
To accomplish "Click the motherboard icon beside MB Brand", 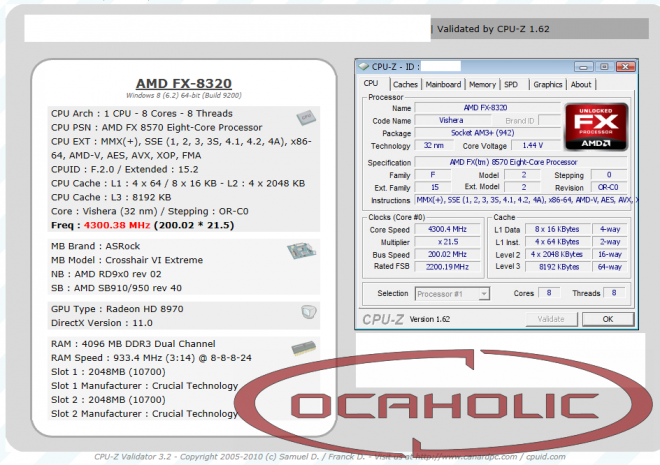I will pos(301,251).
